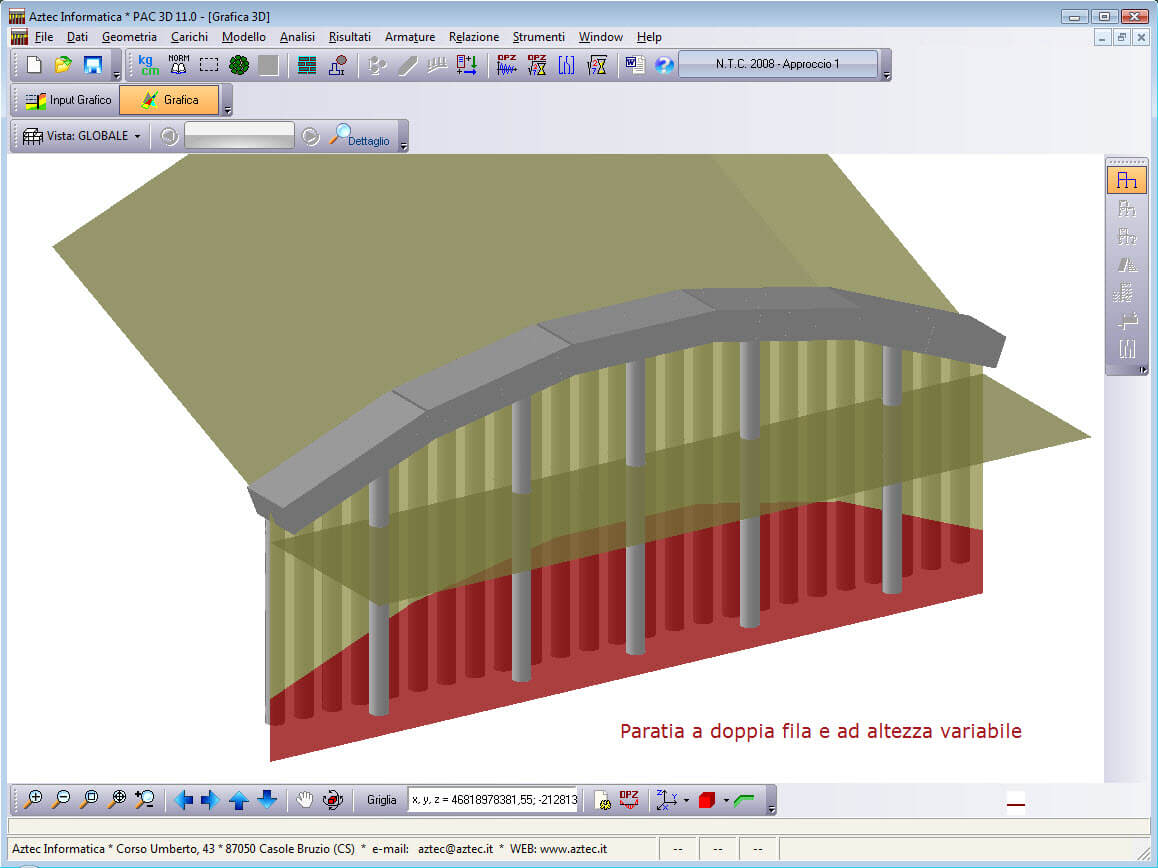Select the active structure view icon in the right palette

point(1127,181)
